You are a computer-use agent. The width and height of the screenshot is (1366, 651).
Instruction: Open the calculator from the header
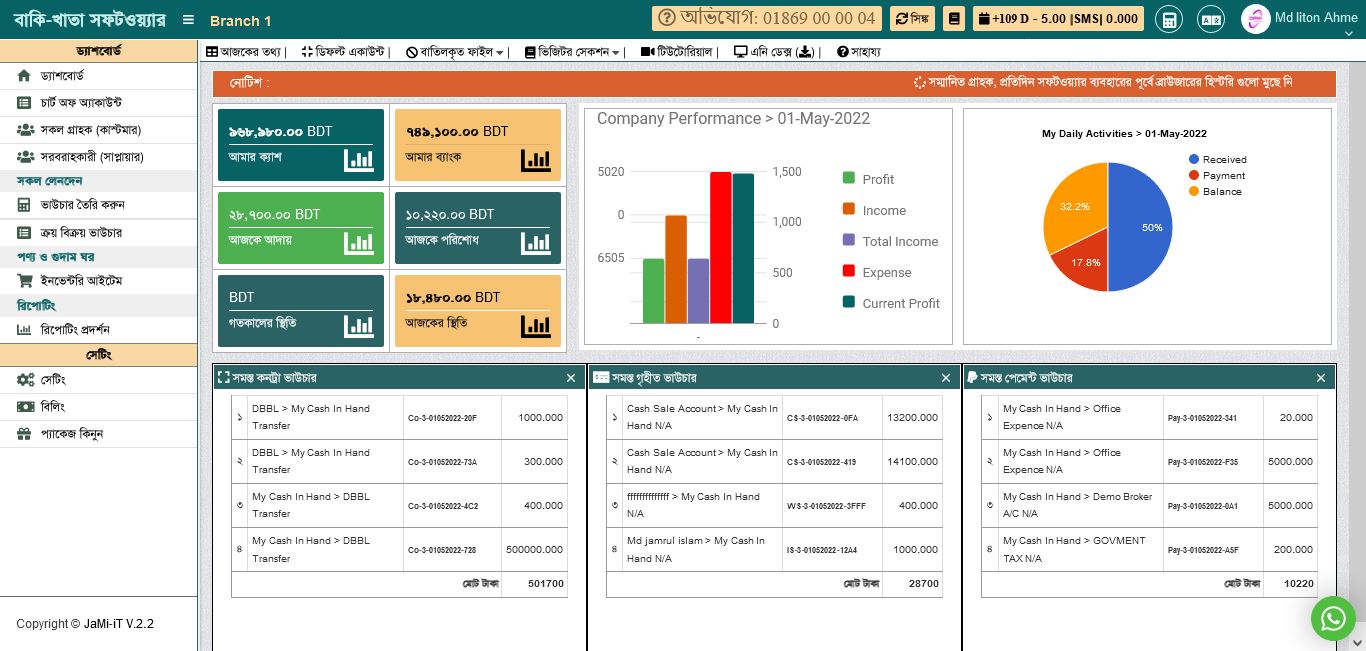click(1167, 19)
